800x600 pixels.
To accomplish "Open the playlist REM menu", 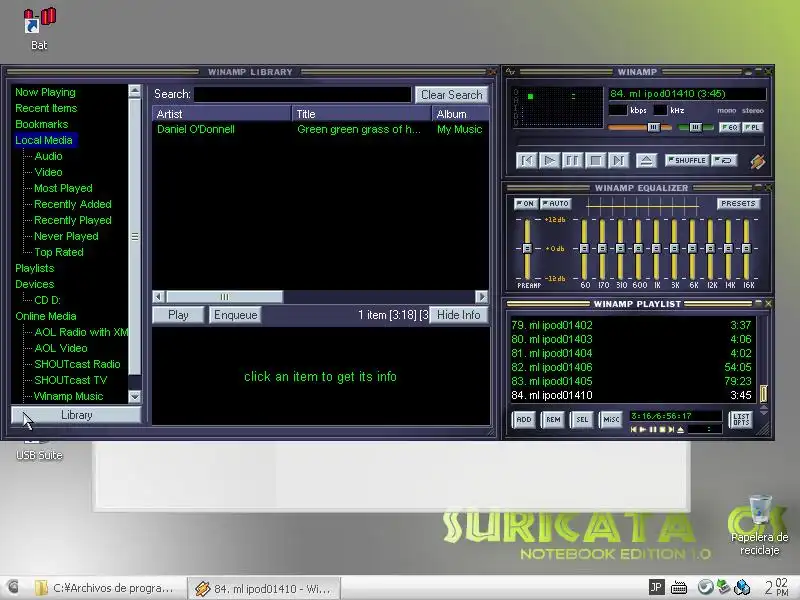I will pos(553,420).
